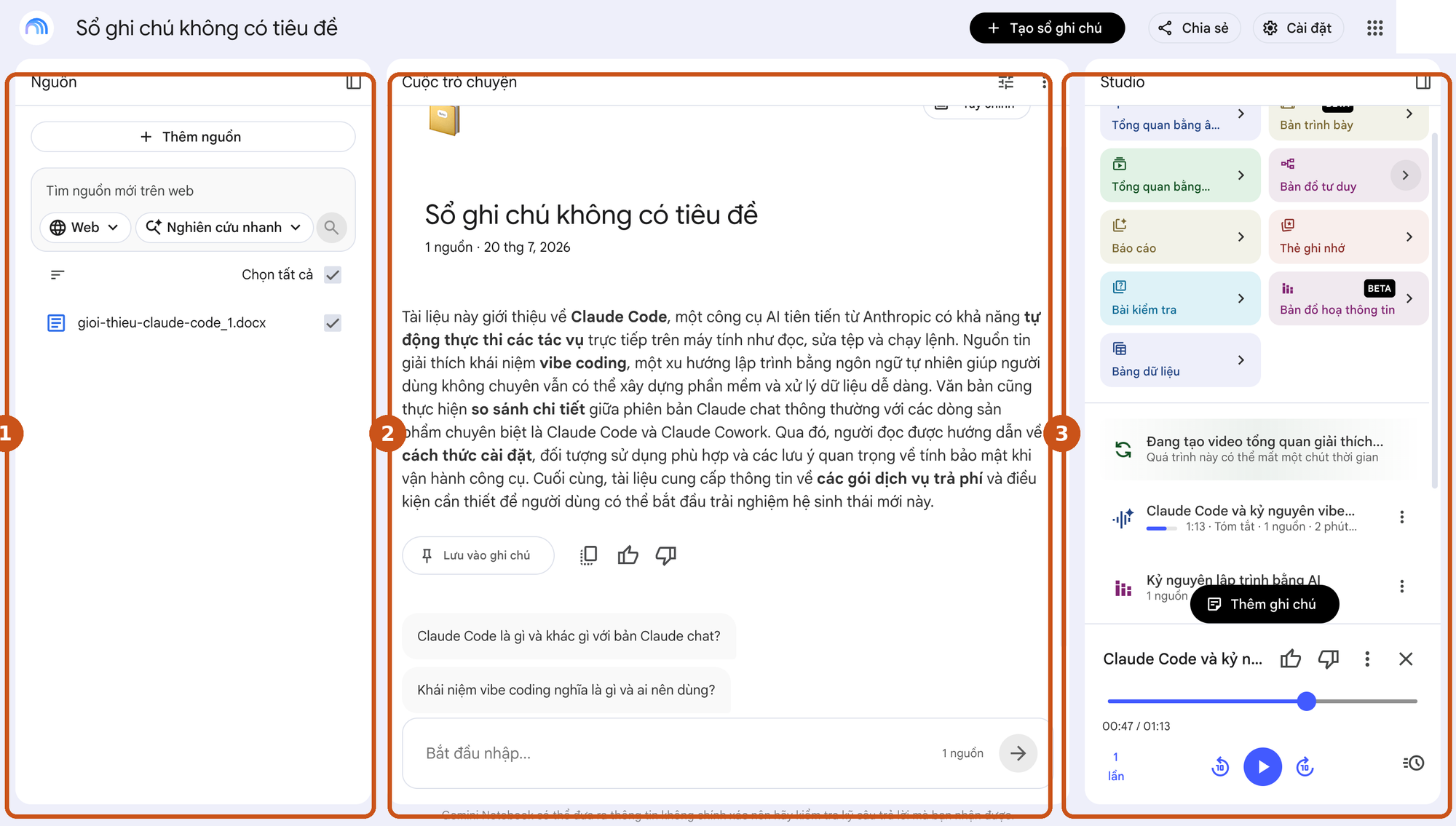Ask suggested question about Claude Code là gì
This screenshot has height=826, width=1456.
coord(569,636)
